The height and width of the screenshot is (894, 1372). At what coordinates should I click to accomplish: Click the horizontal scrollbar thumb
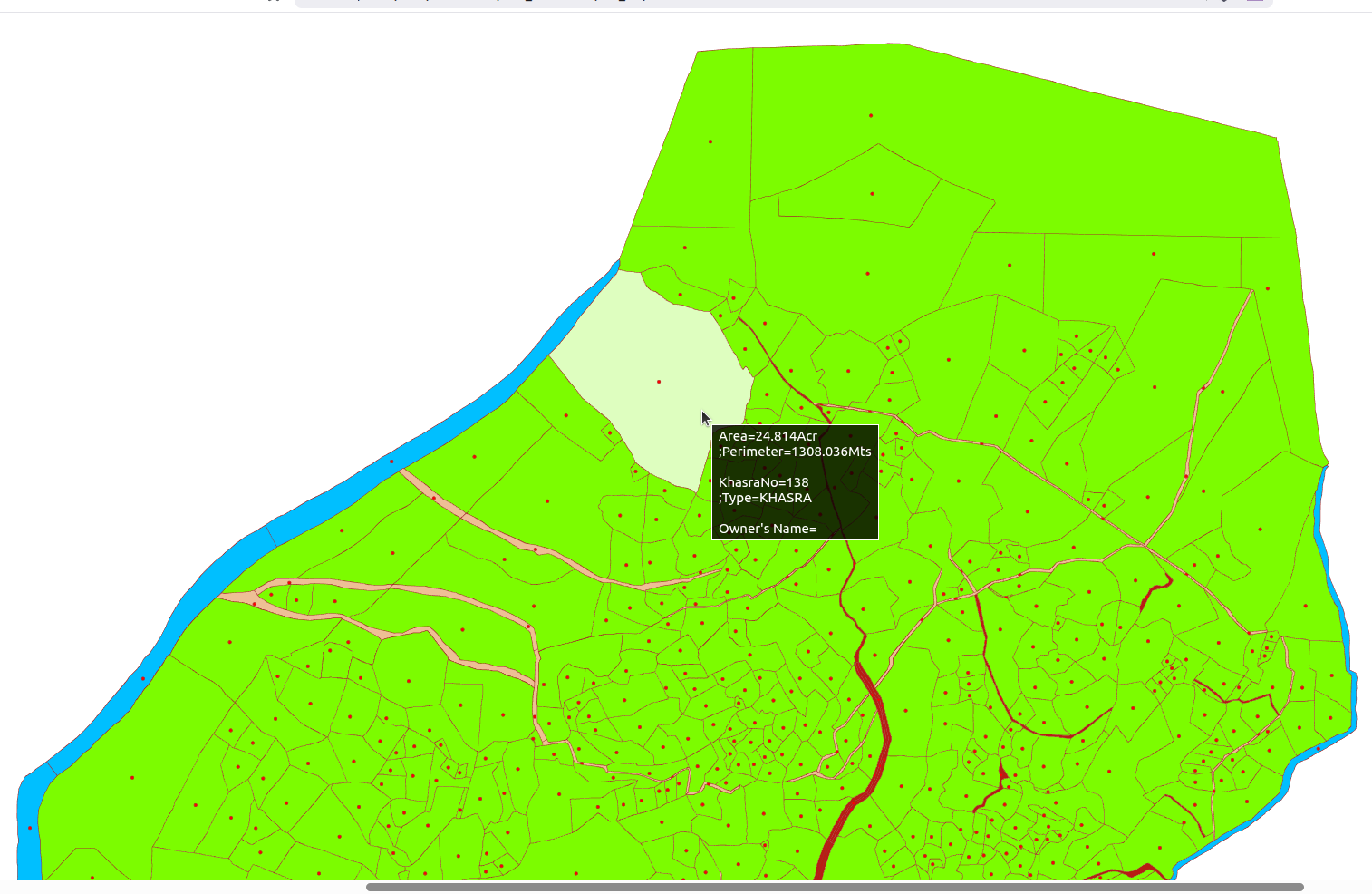click(x=834, y=887)
